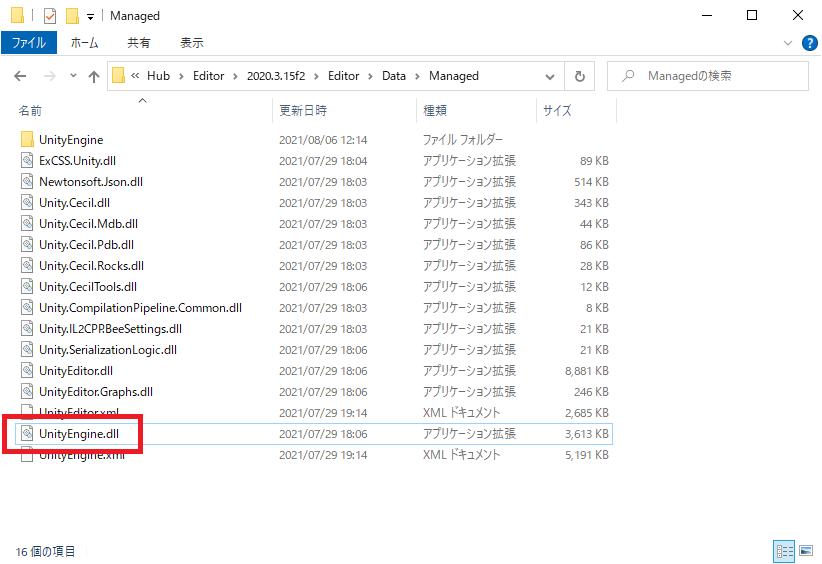Expand the ribbon with the chevron
This screenshot has height=564, width=822.
coord(787,43)
